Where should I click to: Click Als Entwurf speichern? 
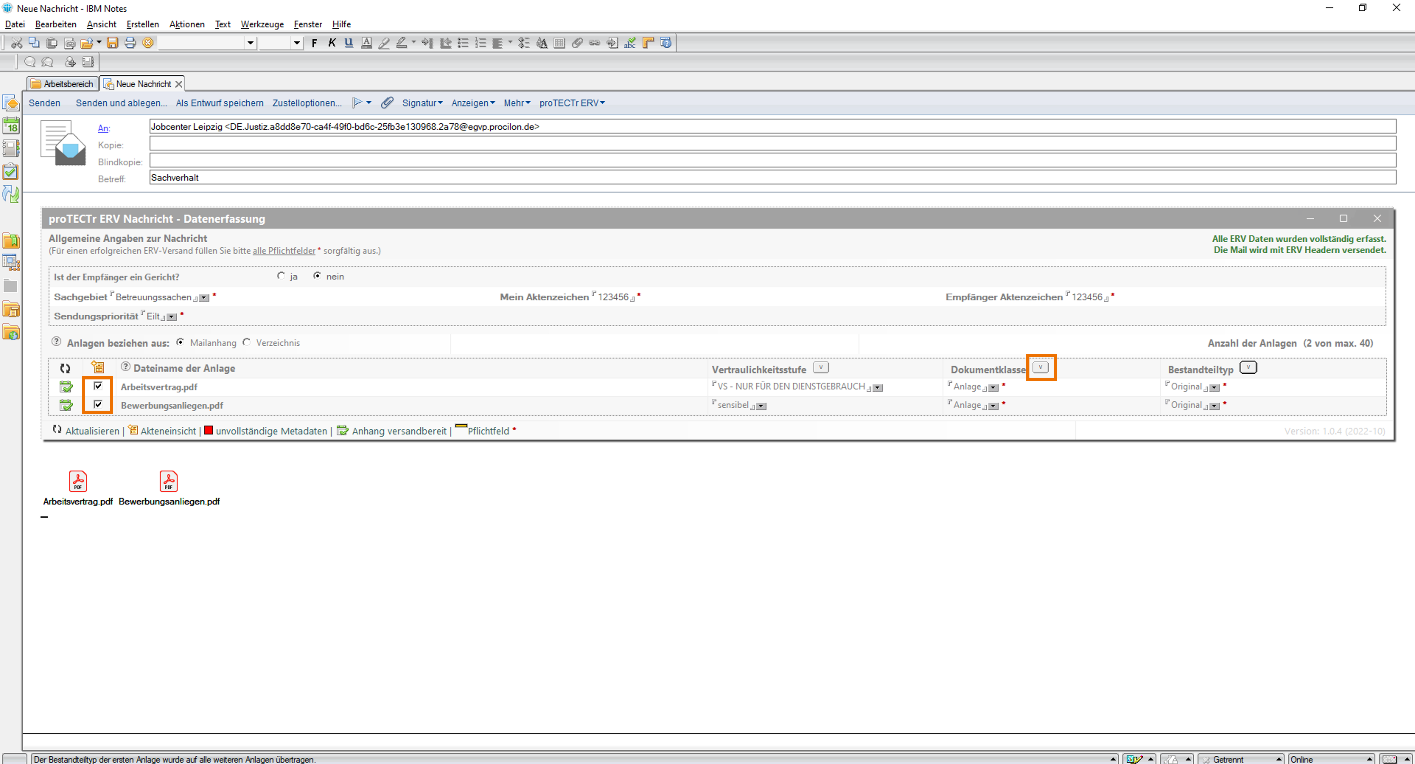point(220,103)
